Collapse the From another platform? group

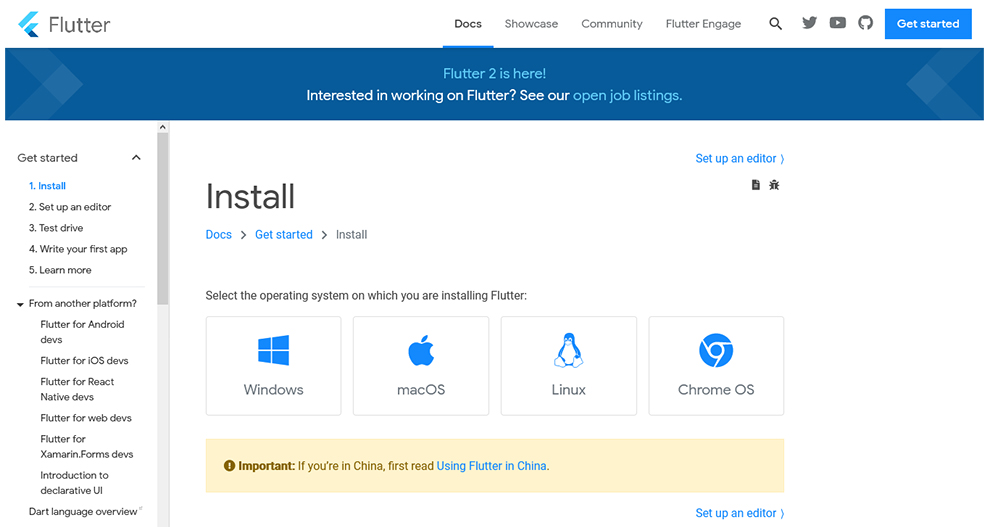pos(20,304)
